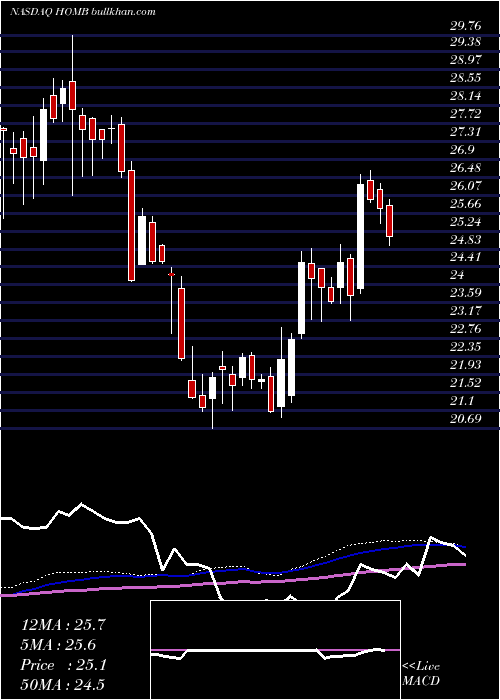Click the tall white candle near 26
Screen dimensions: 500x700
click(360, 236)
